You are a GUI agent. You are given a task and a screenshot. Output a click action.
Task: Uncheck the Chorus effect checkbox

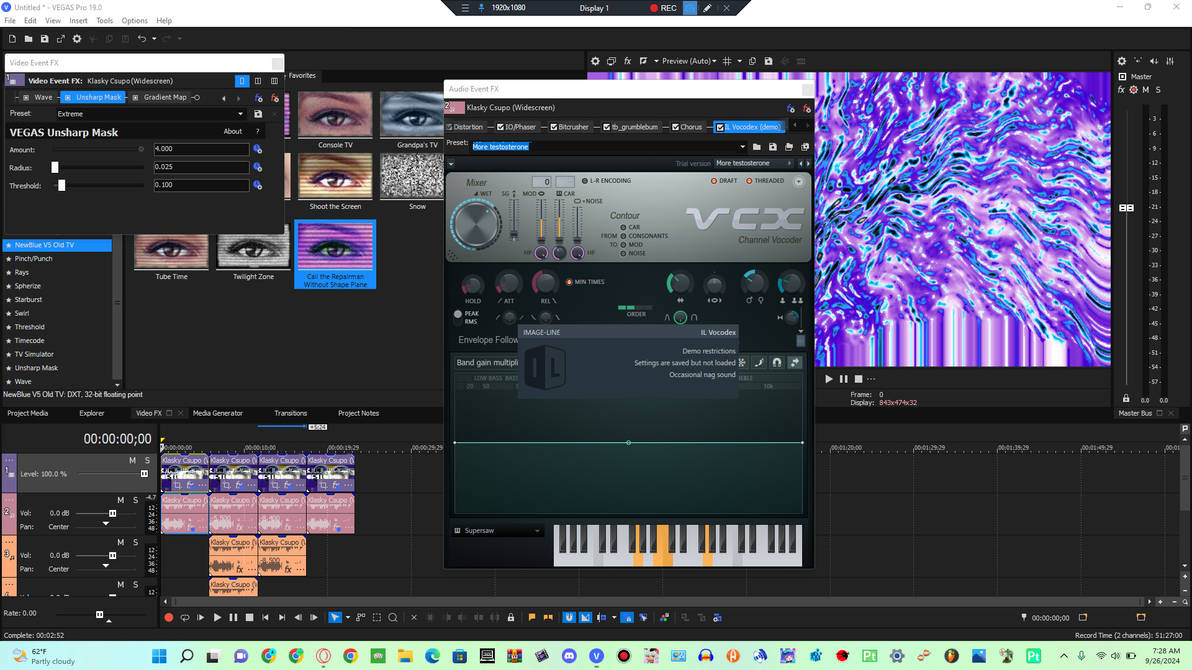675,127
